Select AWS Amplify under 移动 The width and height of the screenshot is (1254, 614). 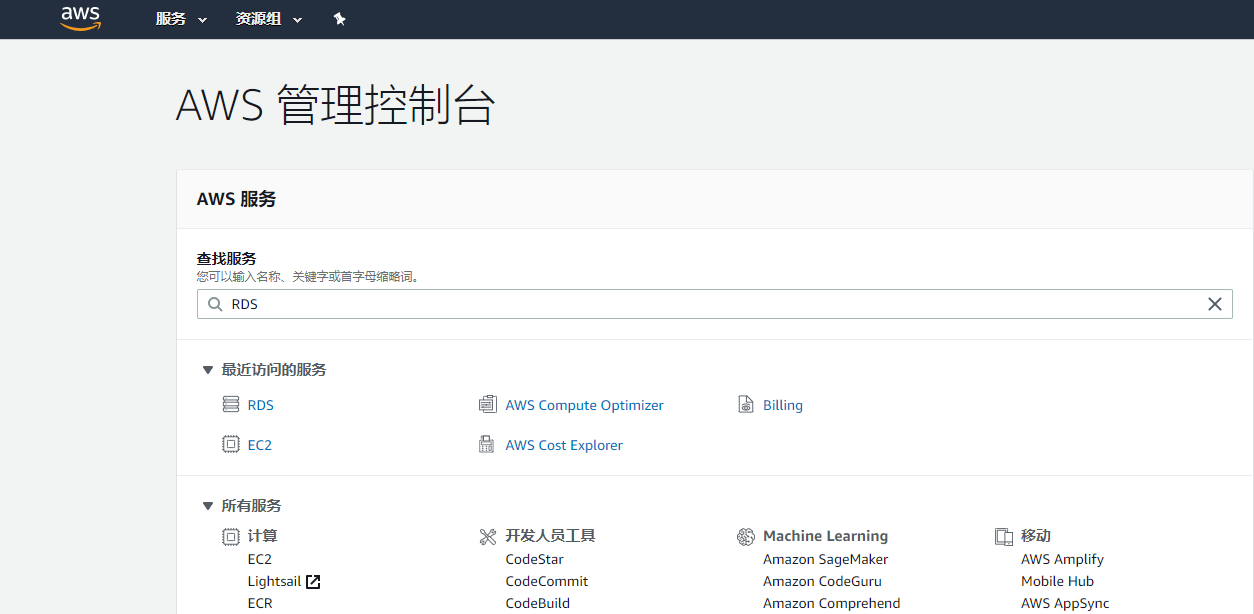[x=1062, y=559]
